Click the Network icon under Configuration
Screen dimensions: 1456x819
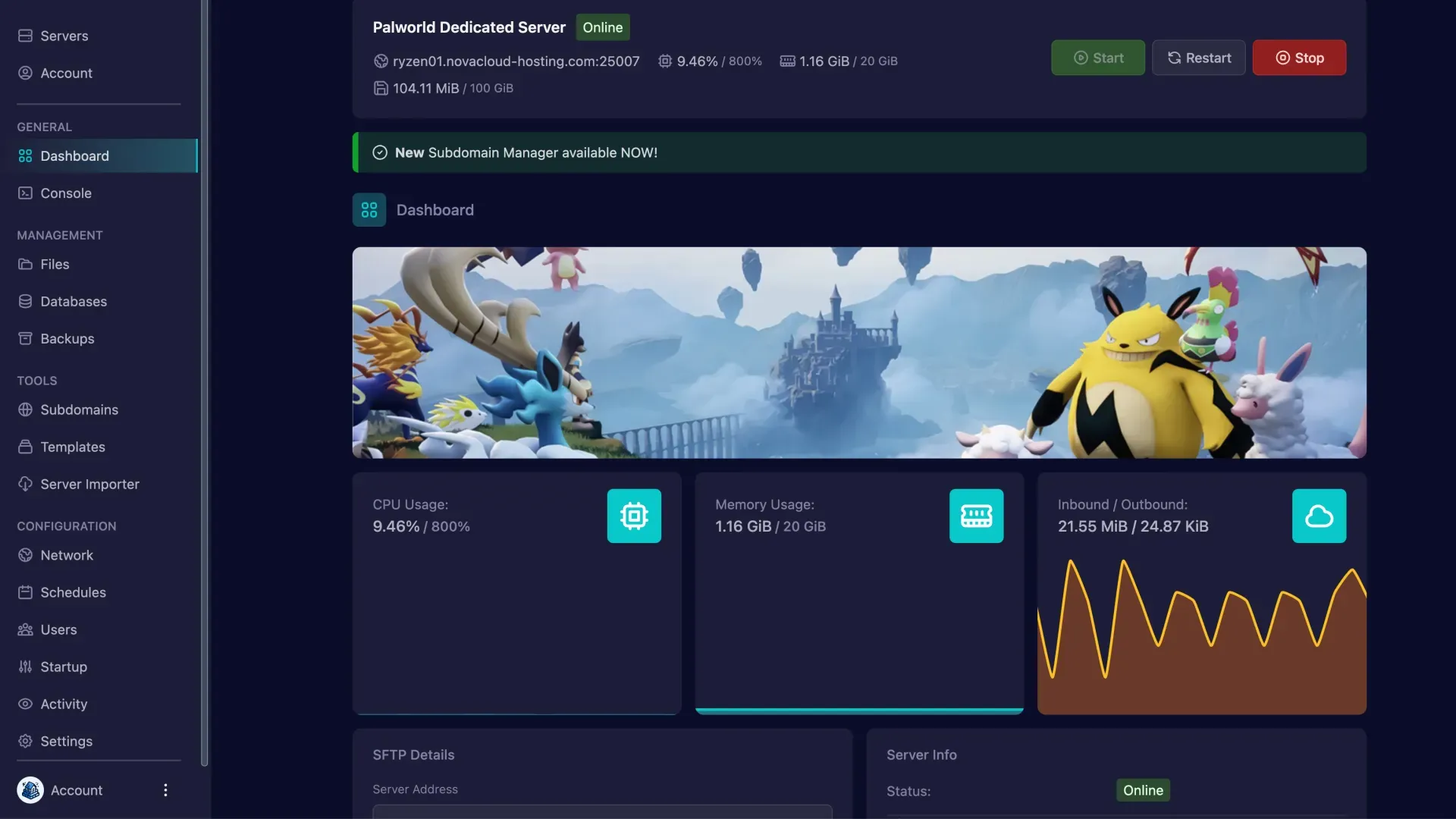tap(25, 555)
